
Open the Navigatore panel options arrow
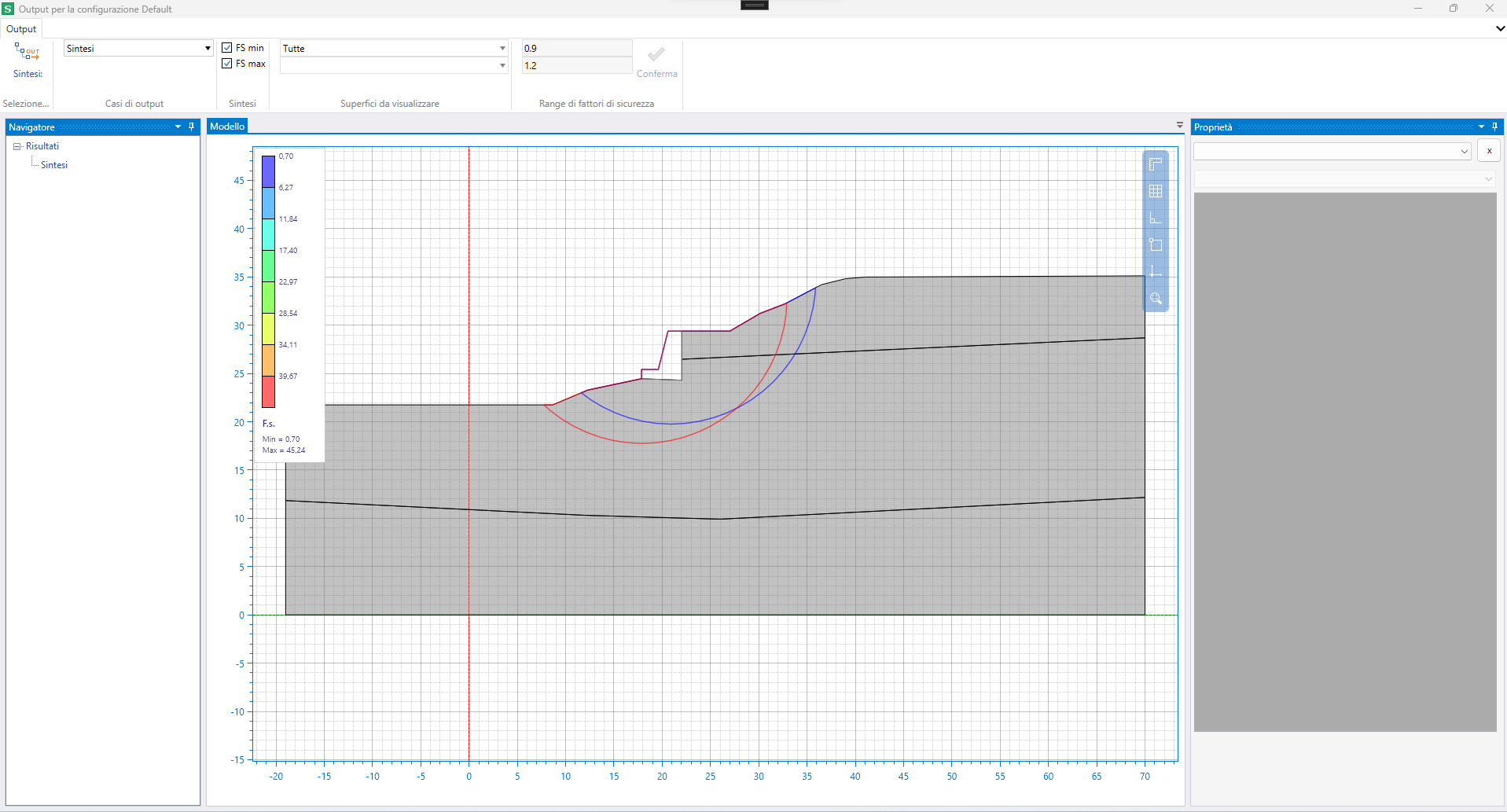[178, 127]
